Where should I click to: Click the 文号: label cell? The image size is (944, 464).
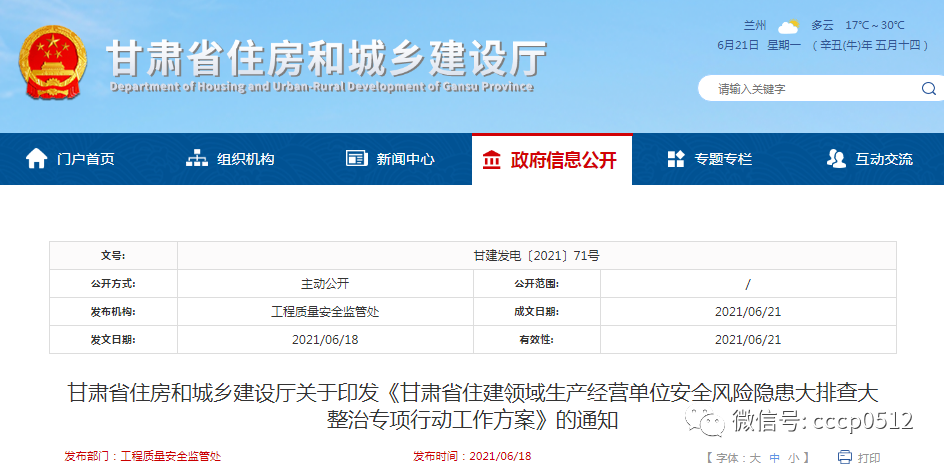[x=113, y=256]
